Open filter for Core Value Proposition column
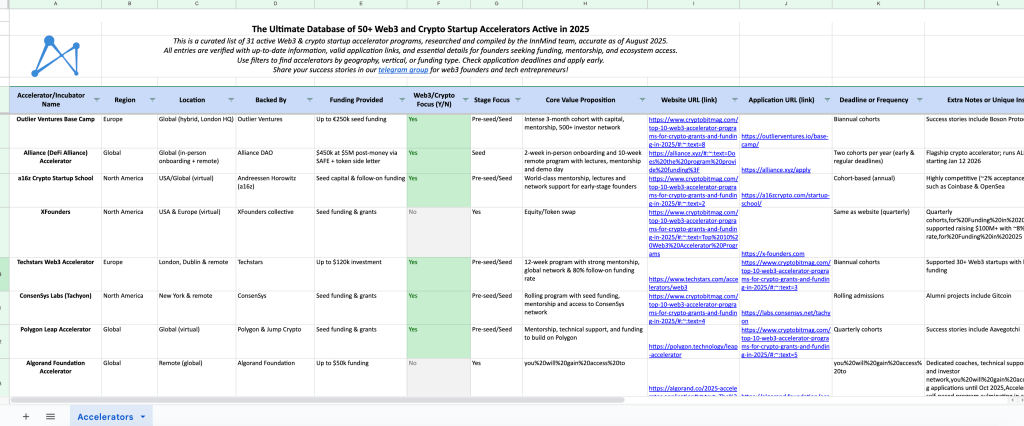1024x426 pixels. click(643, 100)
